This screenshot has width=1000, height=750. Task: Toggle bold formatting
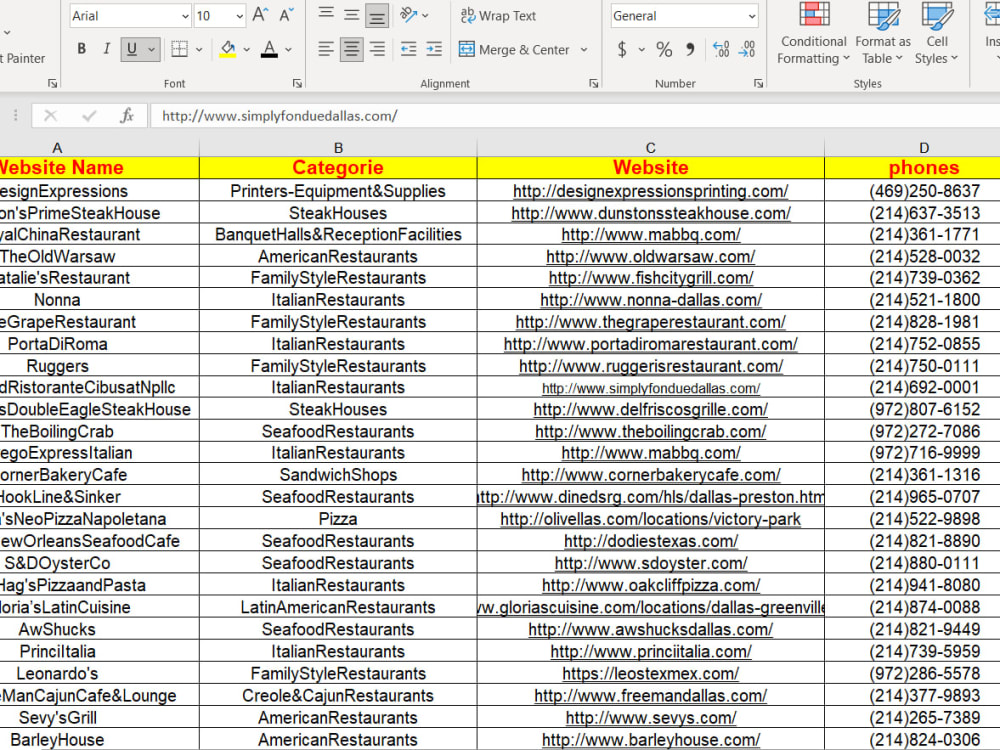click(82, 48)
